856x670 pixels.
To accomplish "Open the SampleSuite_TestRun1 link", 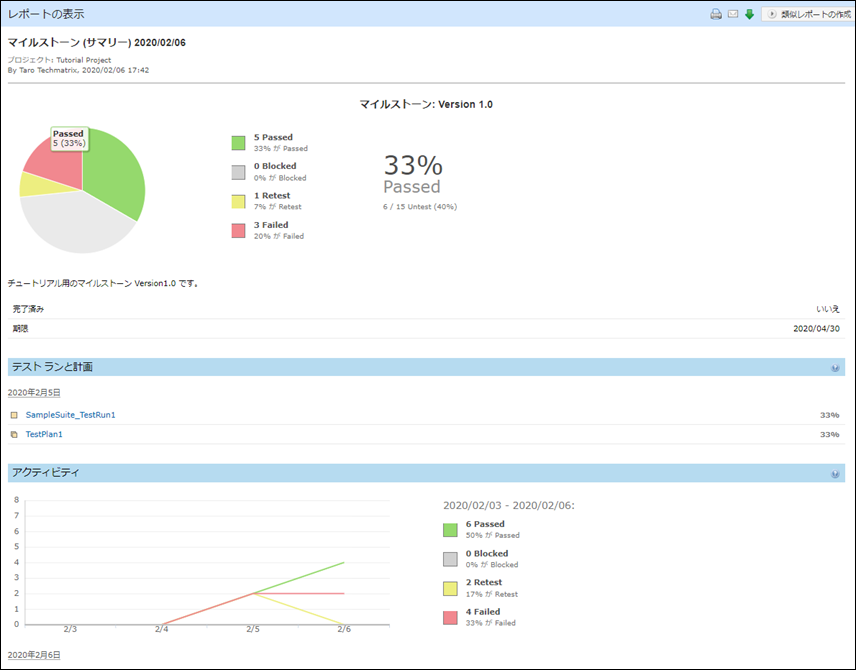I will click(x=70, y=415).
